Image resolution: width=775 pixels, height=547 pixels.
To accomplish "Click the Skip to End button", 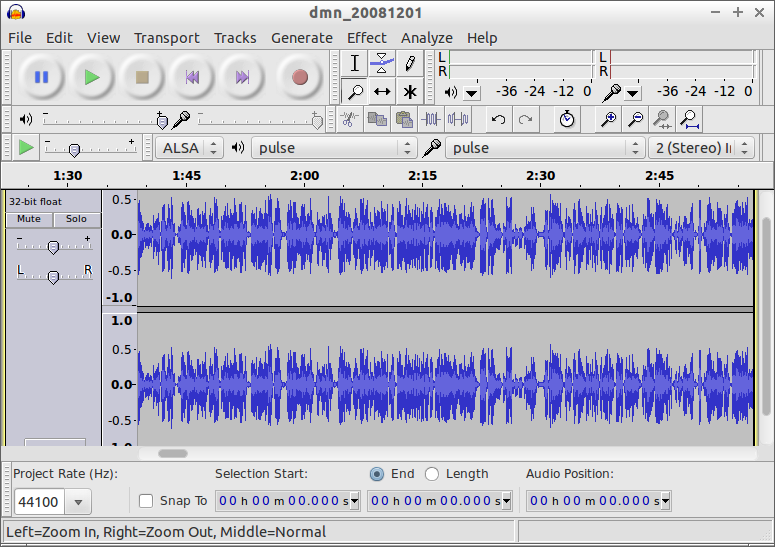I will click(242, 77).
